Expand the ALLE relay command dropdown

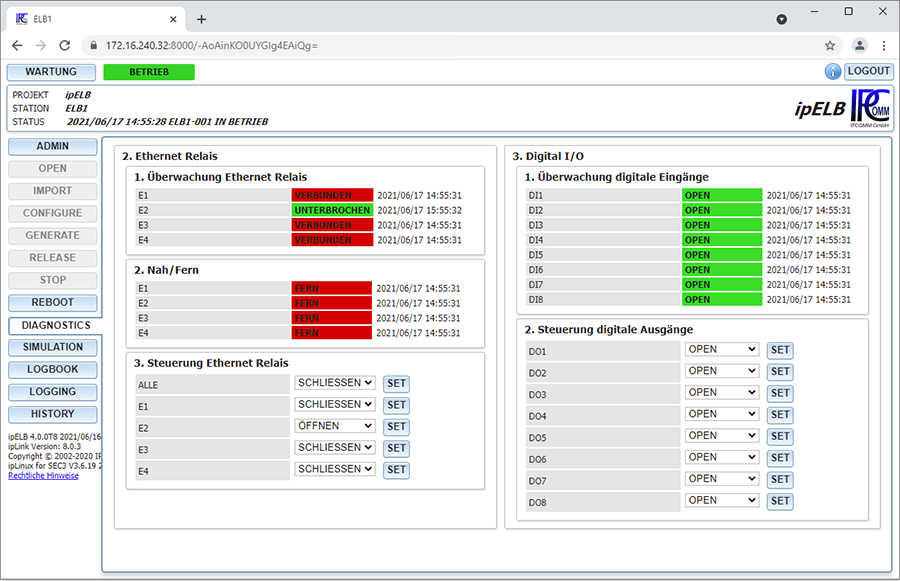click(334, 383)
